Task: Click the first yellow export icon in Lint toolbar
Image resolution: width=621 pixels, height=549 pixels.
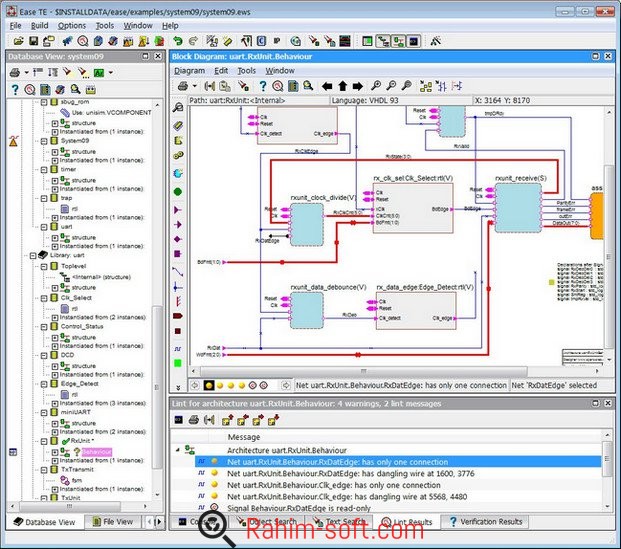Action: click(x=227, y=420)
